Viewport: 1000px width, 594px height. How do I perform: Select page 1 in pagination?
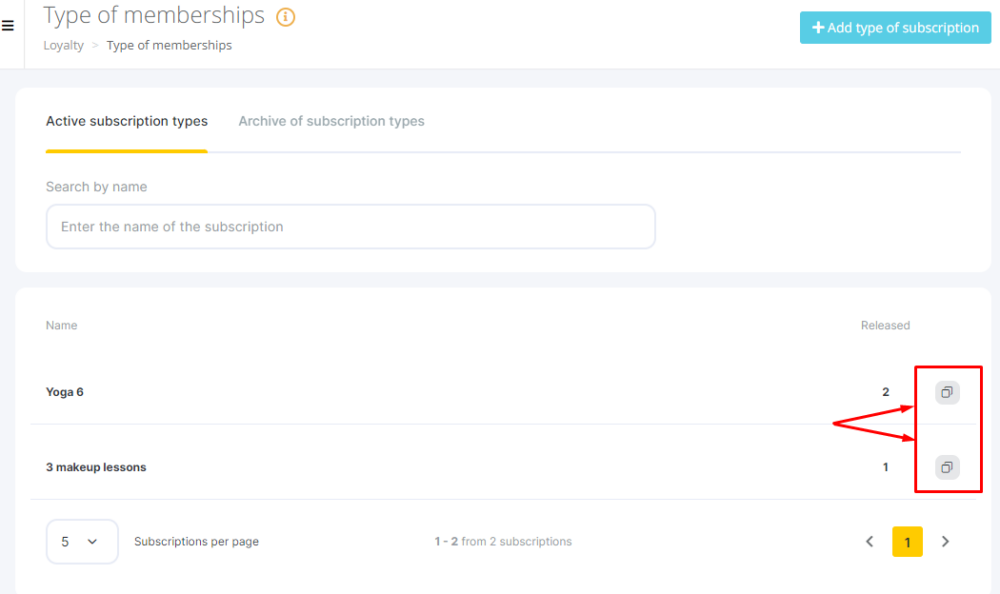pyautogui.click(x=907, y=542)
